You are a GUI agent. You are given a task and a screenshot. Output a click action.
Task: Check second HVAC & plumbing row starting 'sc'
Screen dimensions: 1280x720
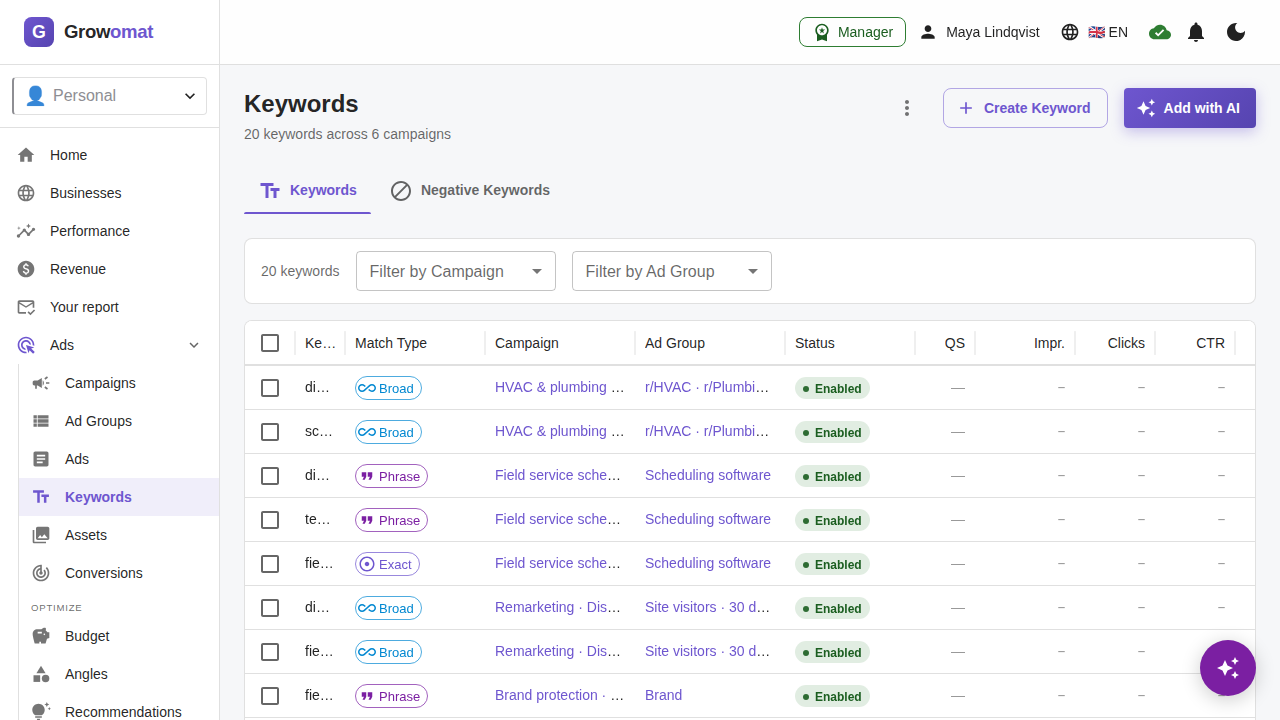tap(270, 432)
